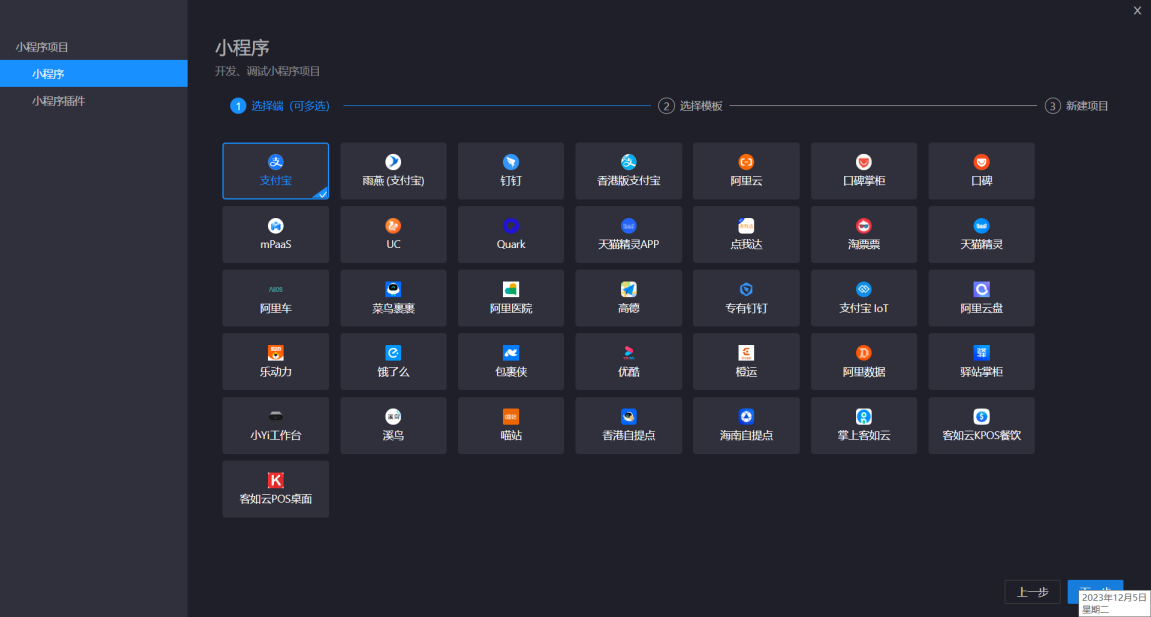Select the 客如云KPOS餐饮 platform card
The height and width of the screenshot is (617, 1151).
pyautogui.click(x=981, y=426)
